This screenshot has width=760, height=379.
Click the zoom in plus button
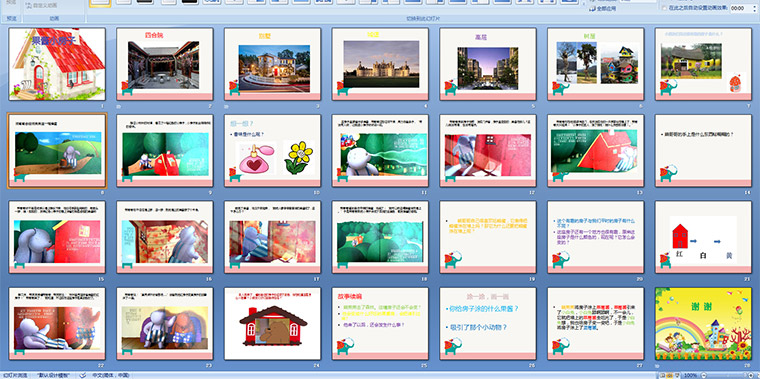751,376
